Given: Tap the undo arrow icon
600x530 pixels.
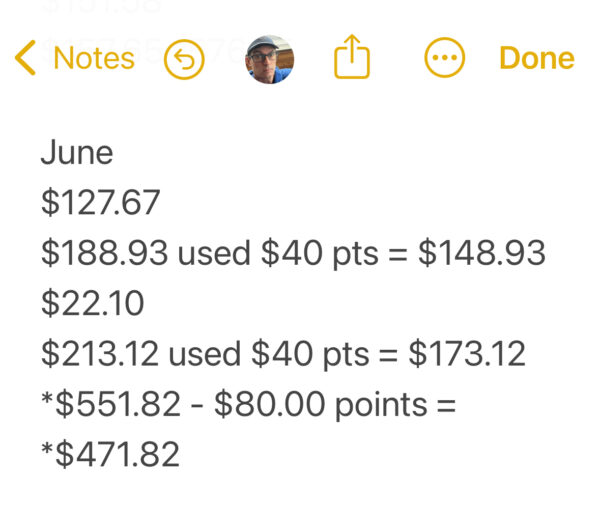Looking at the screenshot, I should (x=183, y=60).
